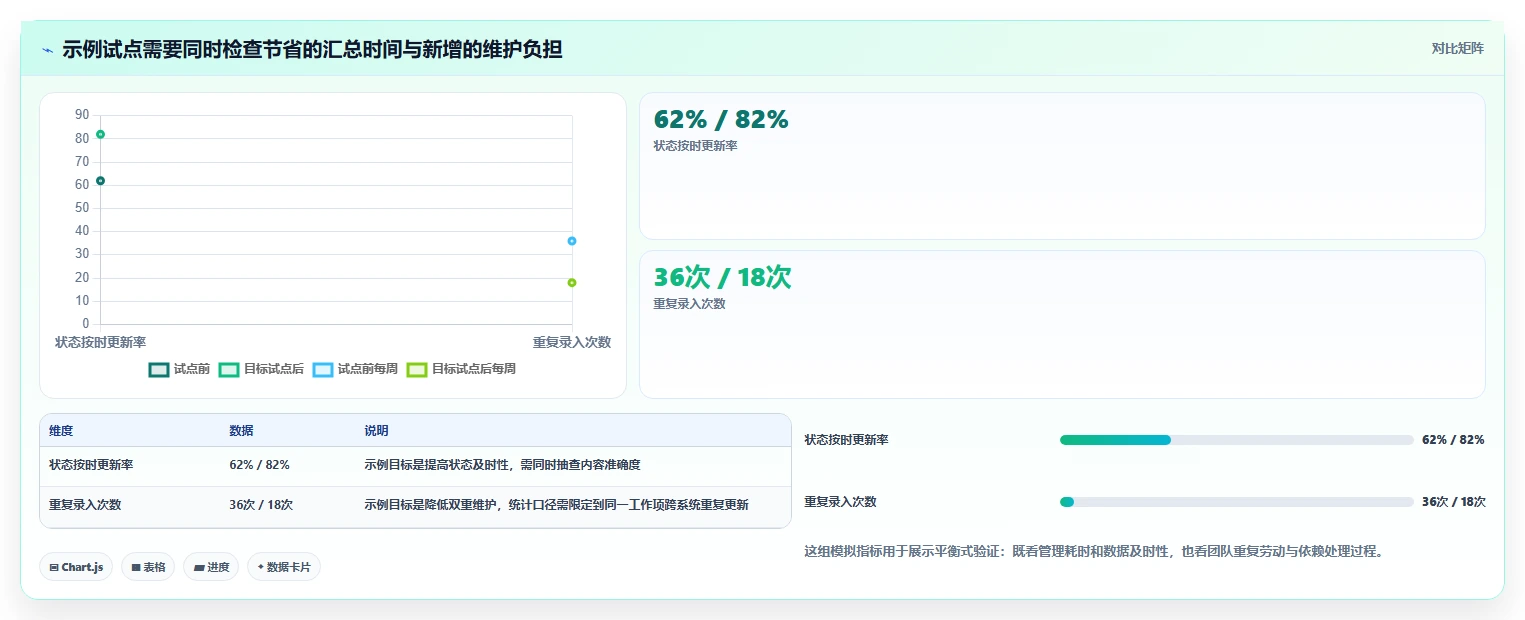Toggle the 目标试点后每周 legend item
Viewport: 1525px width, 620px height.
462,369
